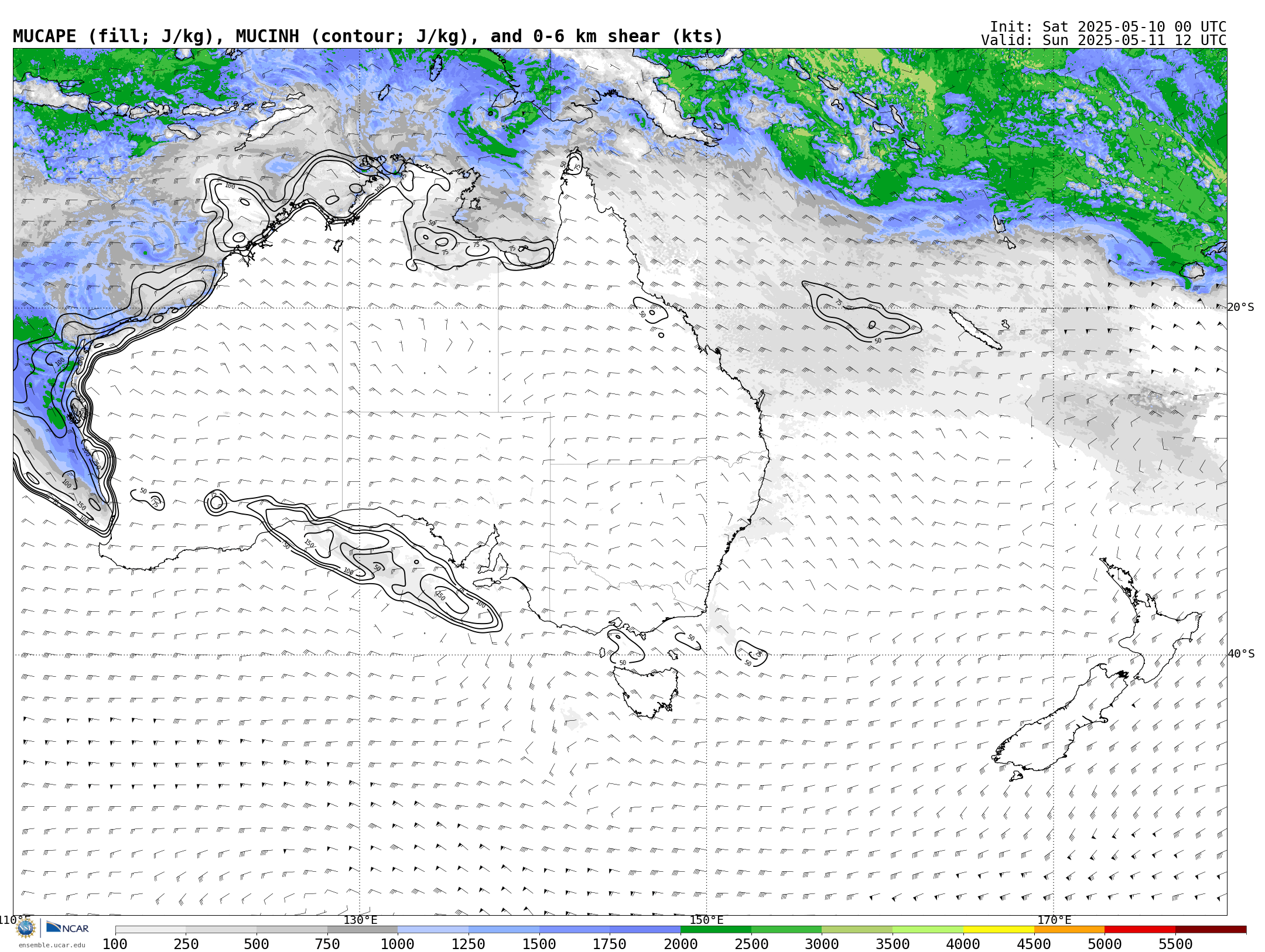Pick the bright red 5000–5500 colorbar swatch

pos(1140,930)
